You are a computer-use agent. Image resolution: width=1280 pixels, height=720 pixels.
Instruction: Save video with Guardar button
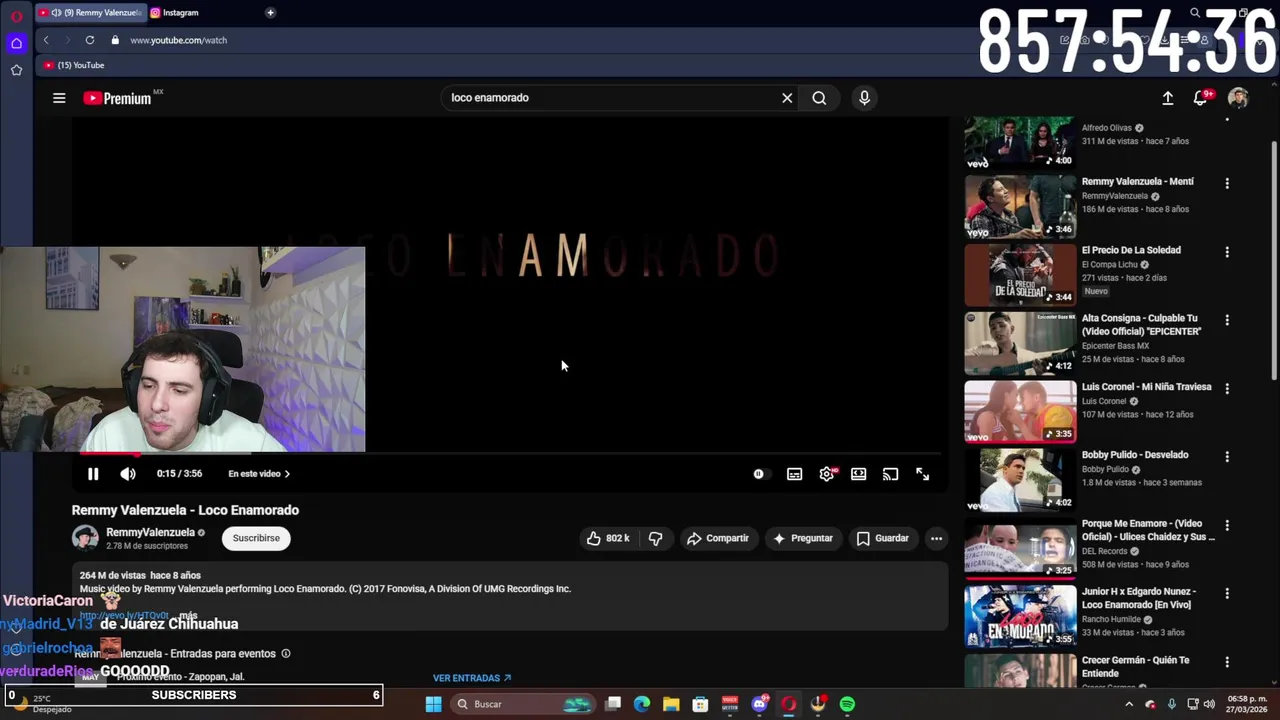(x=882, y=538)
